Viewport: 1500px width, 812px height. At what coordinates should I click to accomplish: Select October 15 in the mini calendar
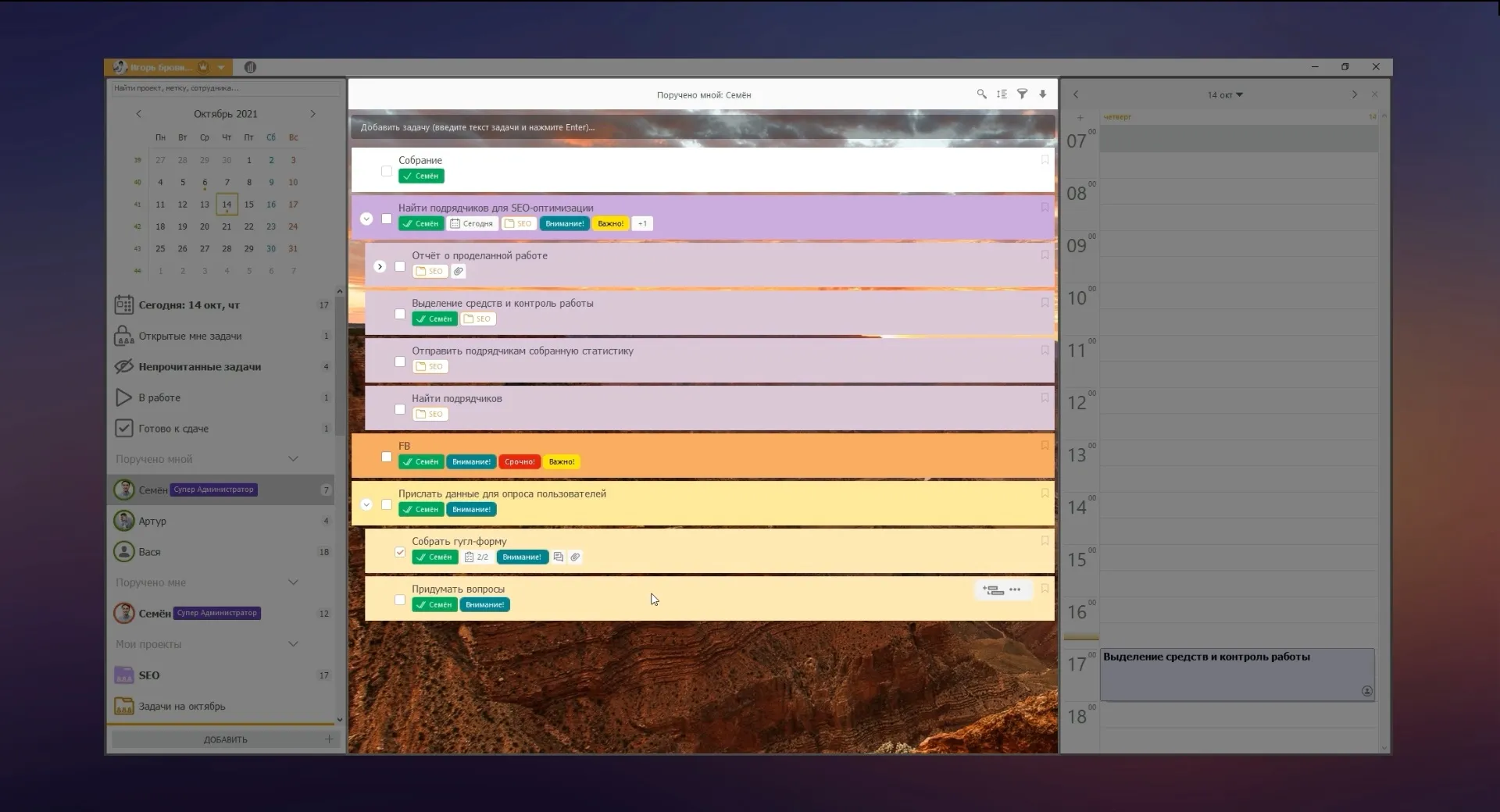(248, 205)
